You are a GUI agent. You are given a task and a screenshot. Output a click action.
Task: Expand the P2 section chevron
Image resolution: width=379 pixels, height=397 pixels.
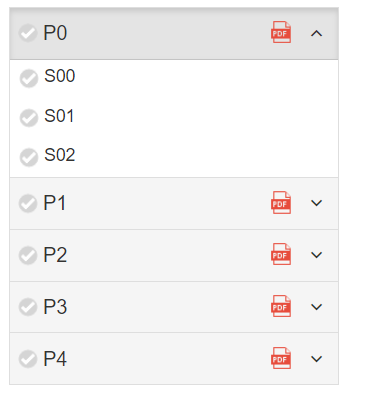pyautogui.click(x=316, y=255)
